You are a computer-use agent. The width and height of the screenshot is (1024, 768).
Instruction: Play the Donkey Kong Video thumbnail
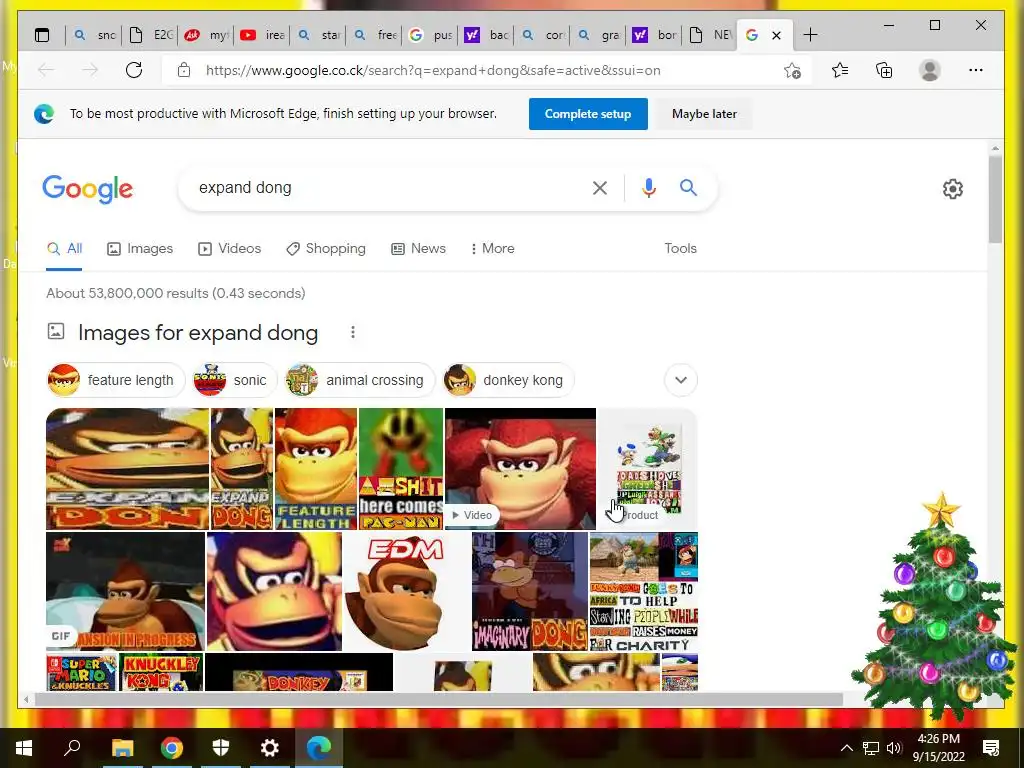pyautogui.click(x=520, y=468)
